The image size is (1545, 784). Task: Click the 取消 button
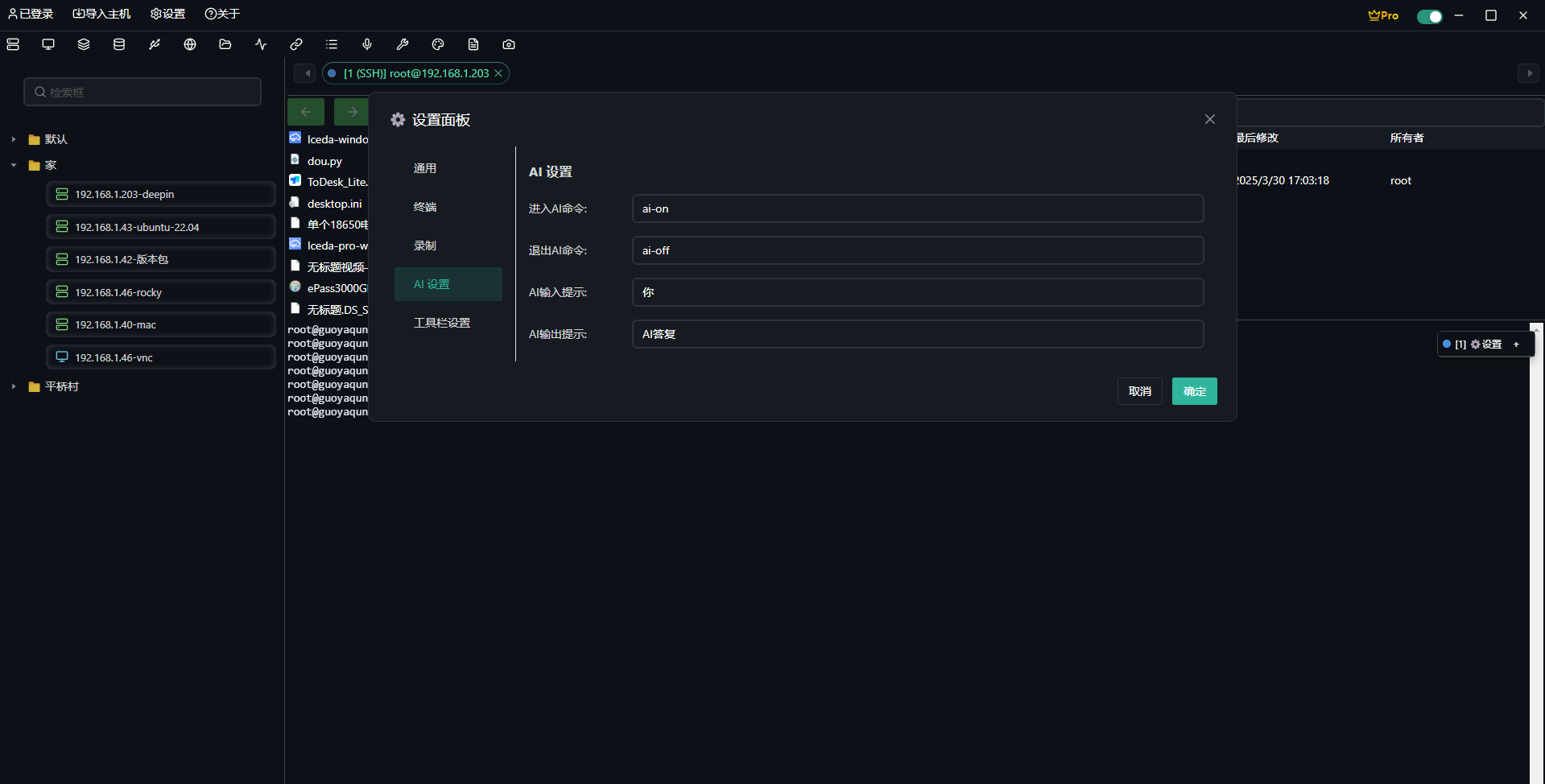(x=1139, y=391)
